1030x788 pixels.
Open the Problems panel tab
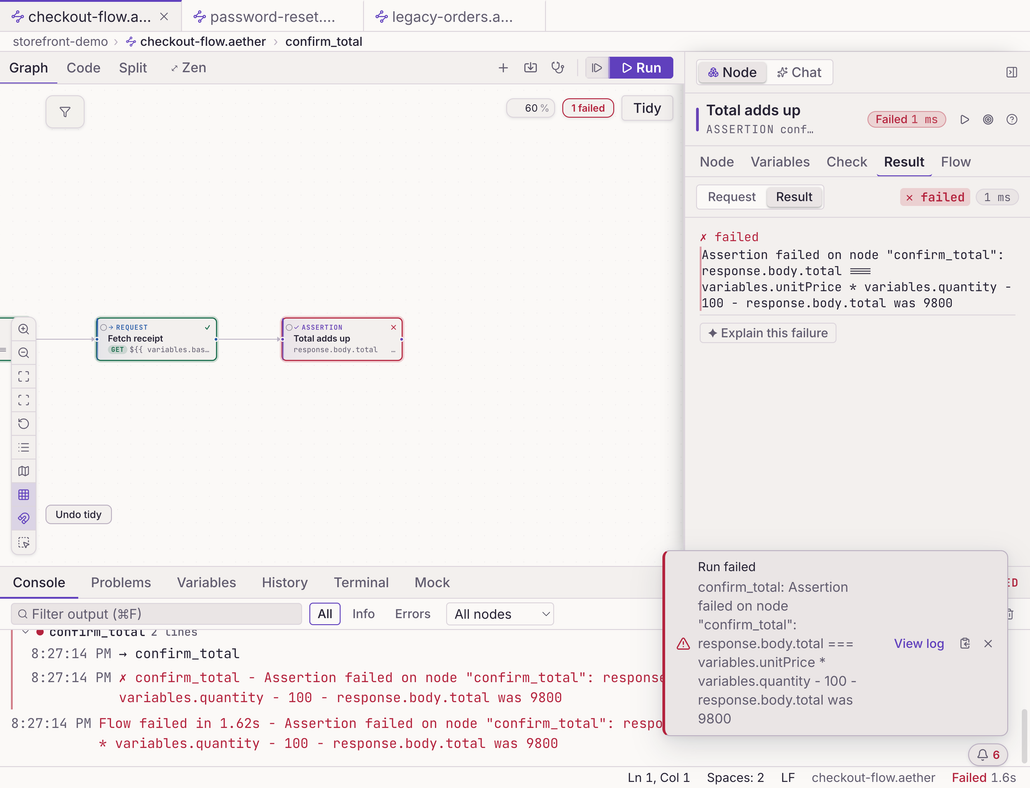[121, 582]
